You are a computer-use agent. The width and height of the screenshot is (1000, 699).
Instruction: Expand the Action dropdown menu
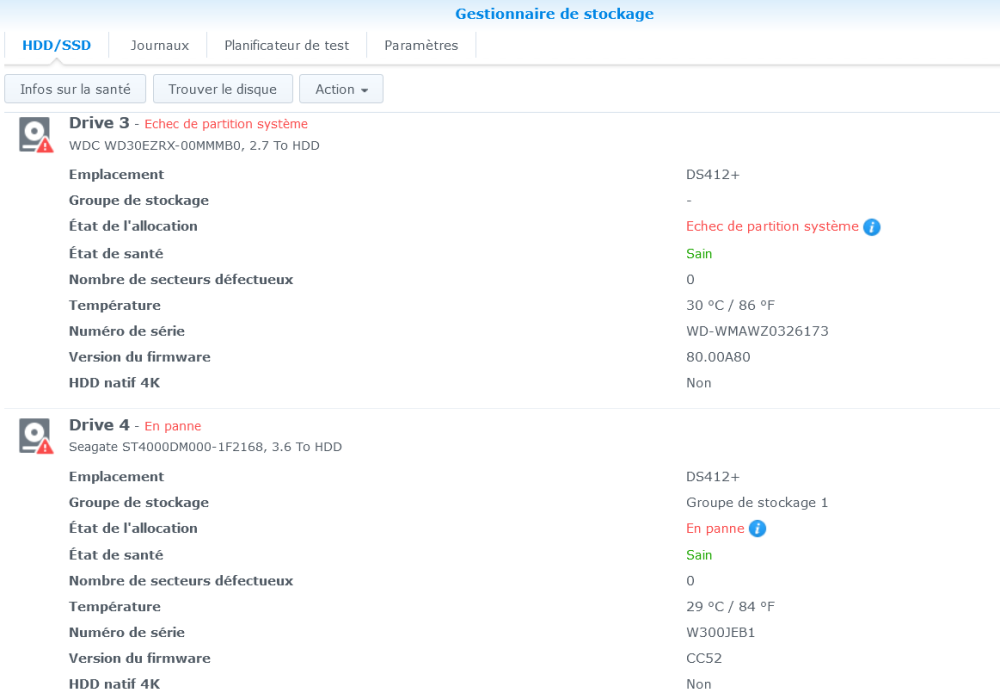tap(341, 89)
